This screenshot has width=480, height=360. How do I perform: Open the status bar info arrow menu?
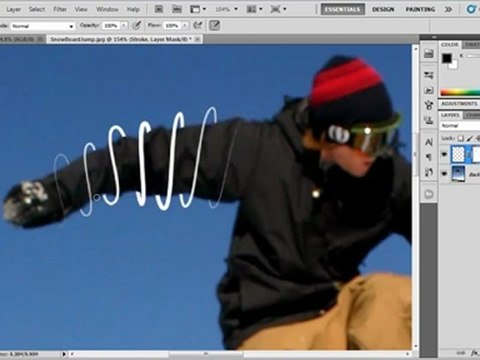click(x=64, y=354)
